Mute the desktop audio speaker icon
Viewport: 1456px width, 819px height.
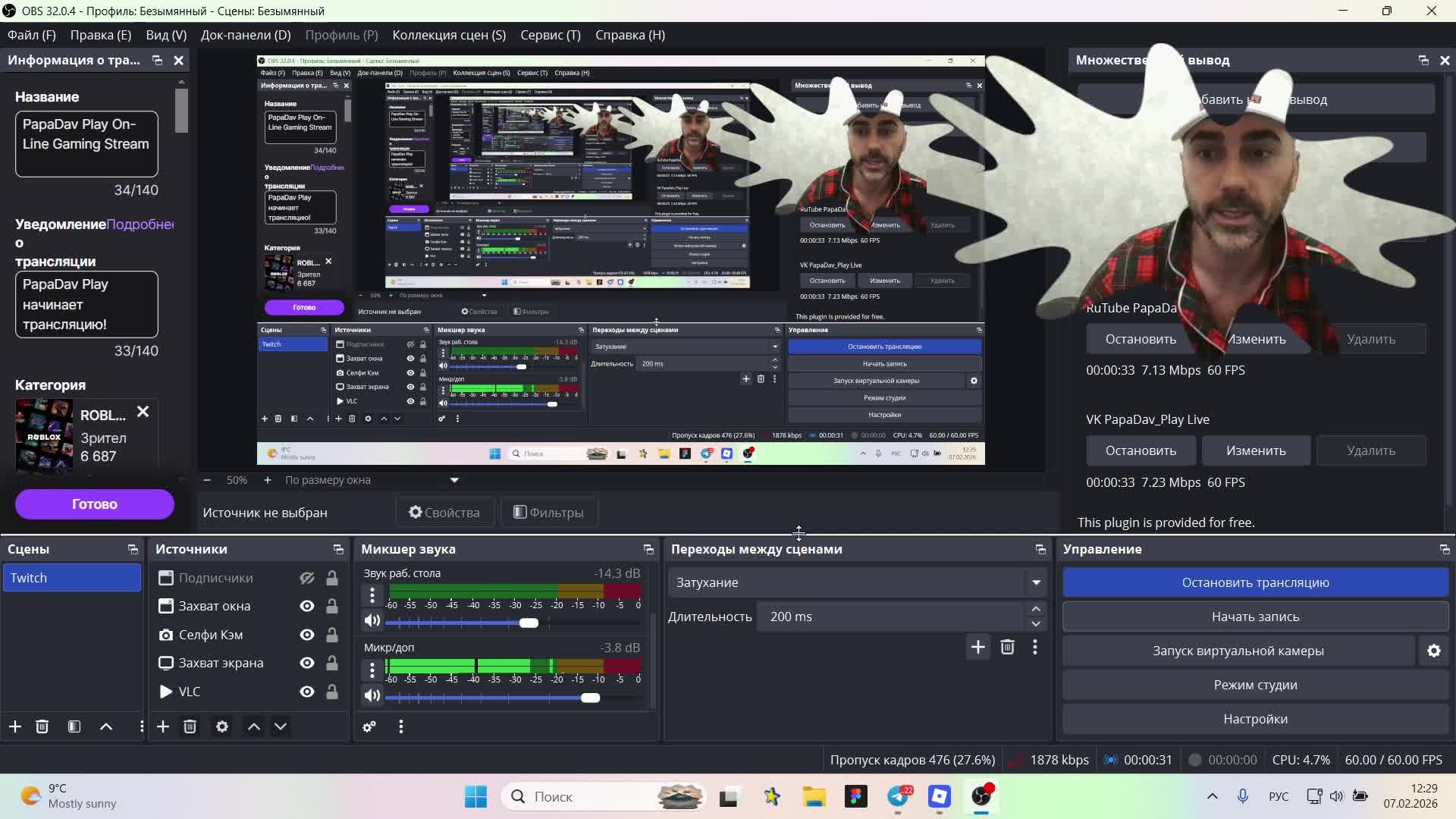point(372,621)
